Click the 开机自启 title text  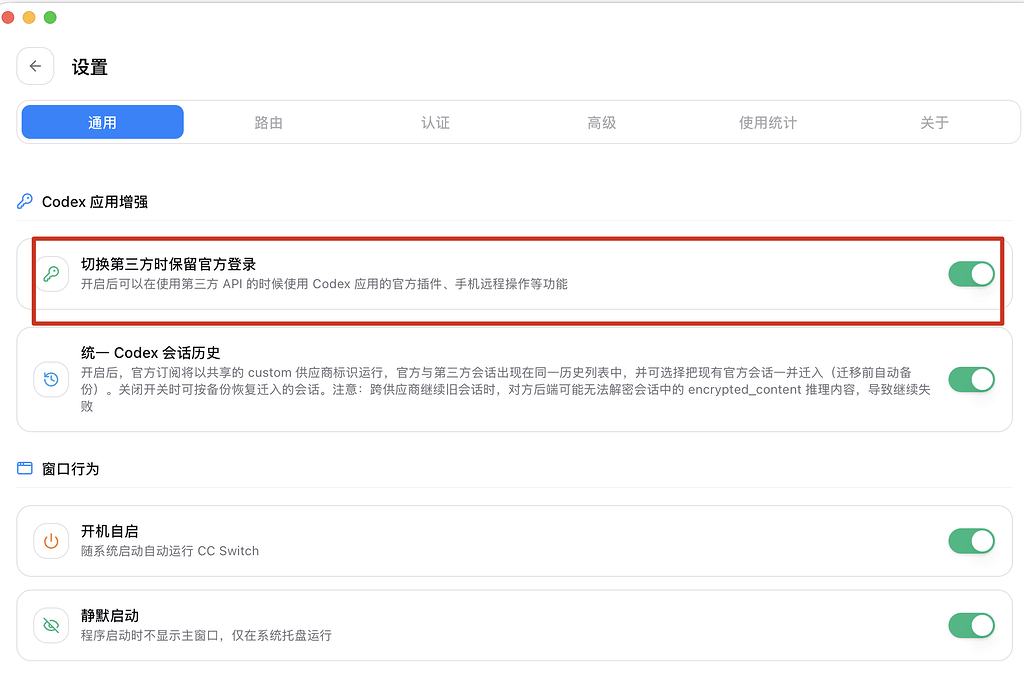[110, 531]
